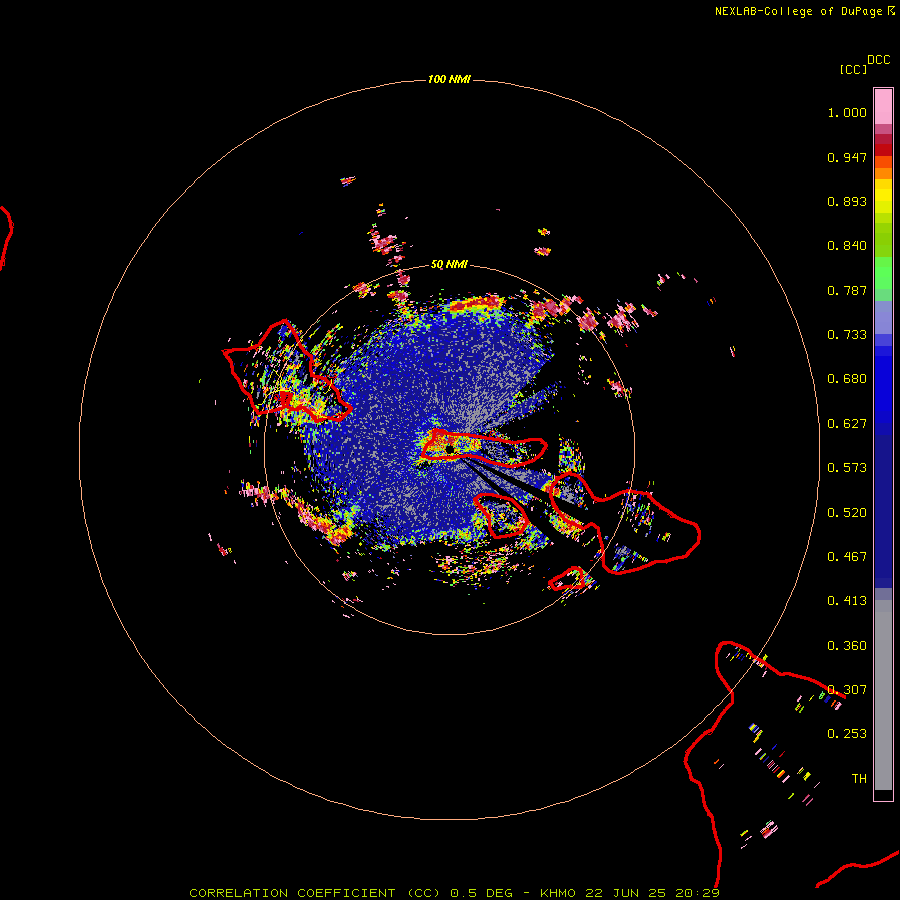Click the 0.5 DEG elevation text
This screenshot has height=900, width=900.
483,893
